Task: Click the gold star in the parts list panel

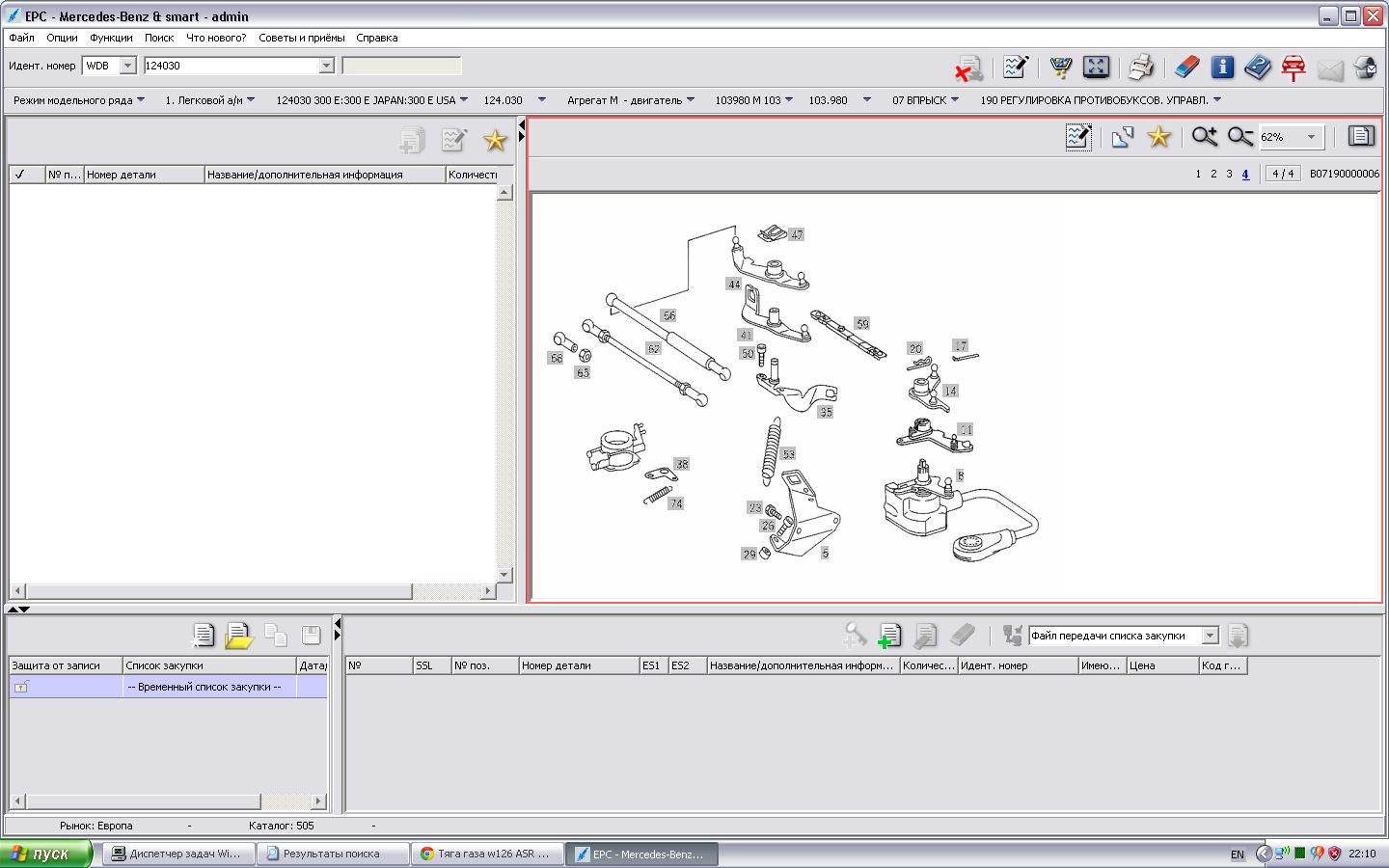Action: pos(495,141)
